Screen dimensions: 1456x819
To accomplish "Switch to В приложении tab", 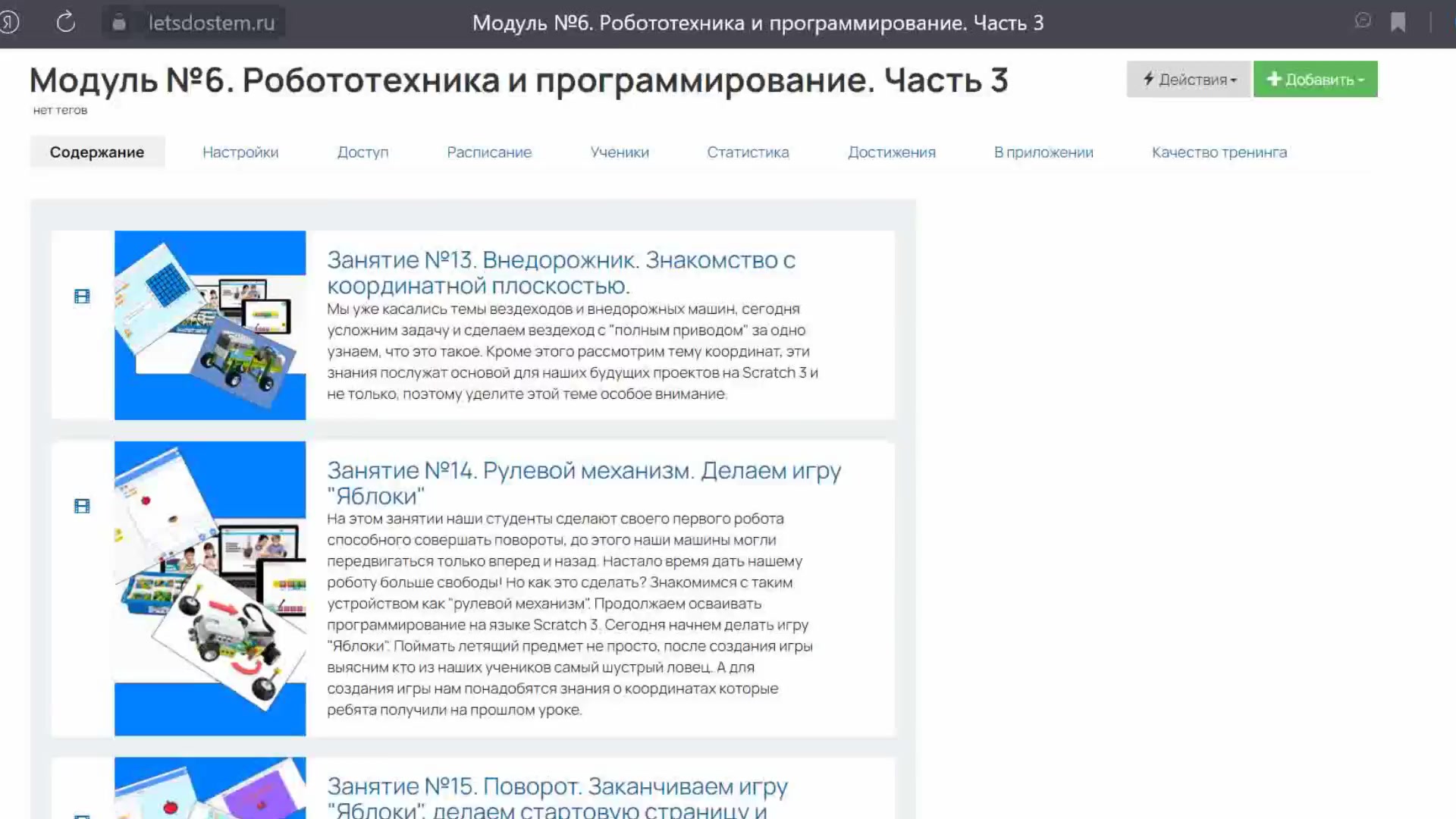I will tap(1043, 152).
